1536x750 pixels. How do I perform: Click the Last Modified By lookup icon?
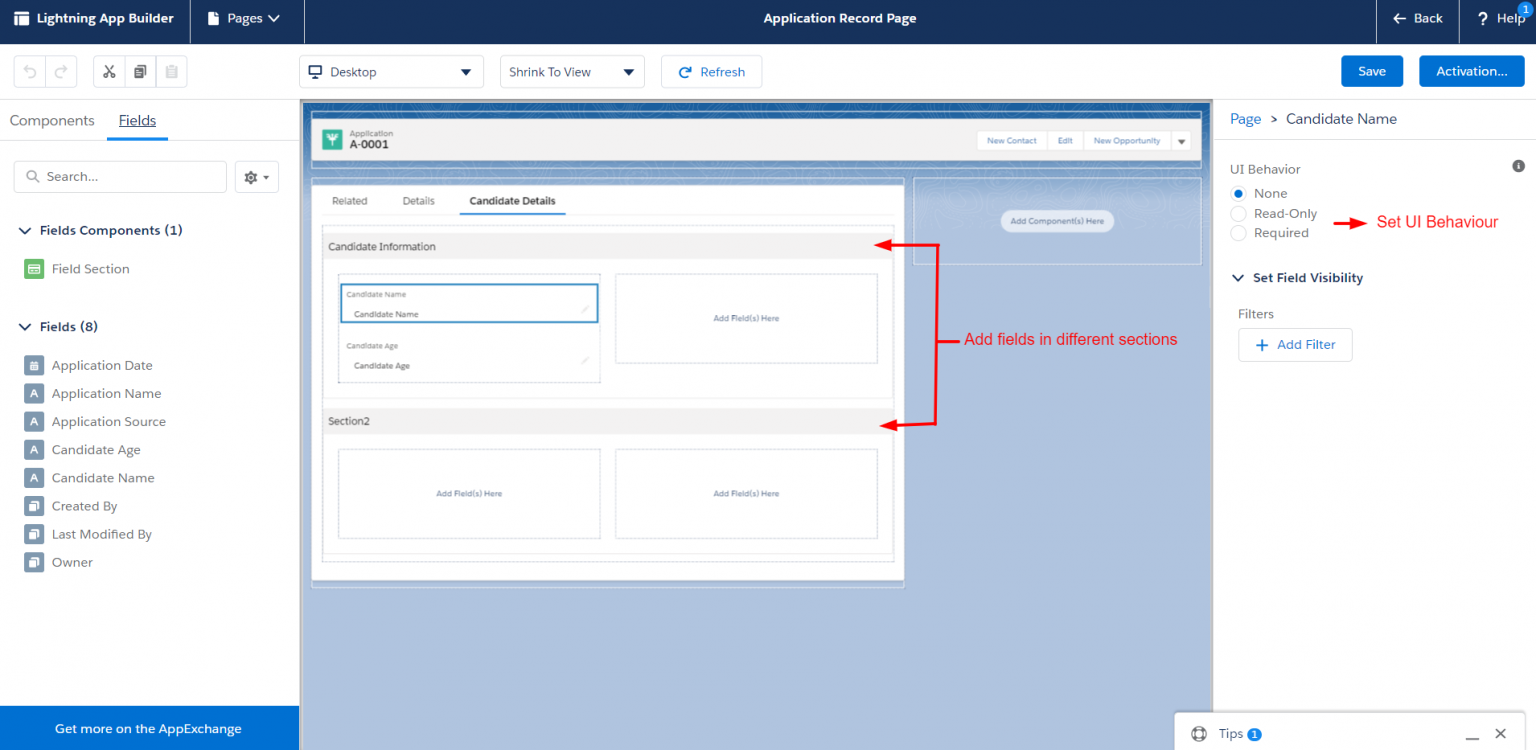[x=34, y=534]
